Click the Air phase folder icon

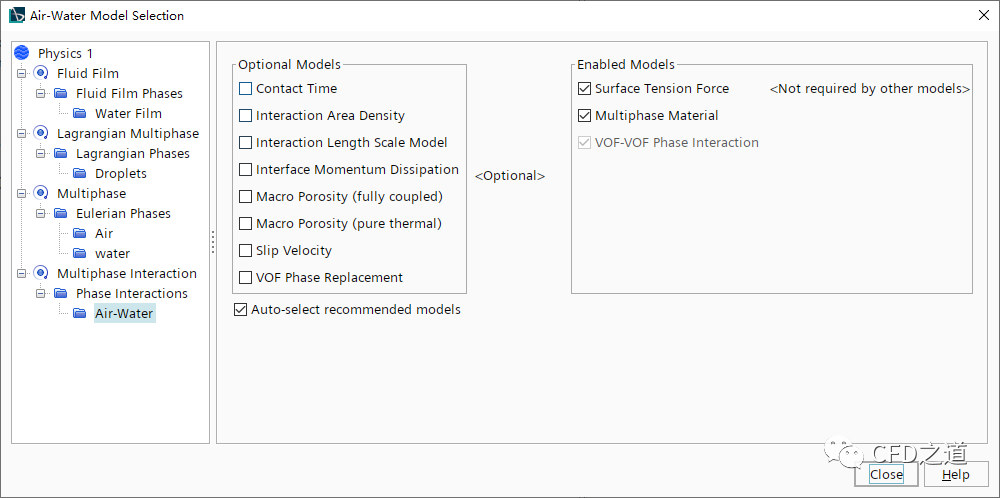[x=80, y=233]
